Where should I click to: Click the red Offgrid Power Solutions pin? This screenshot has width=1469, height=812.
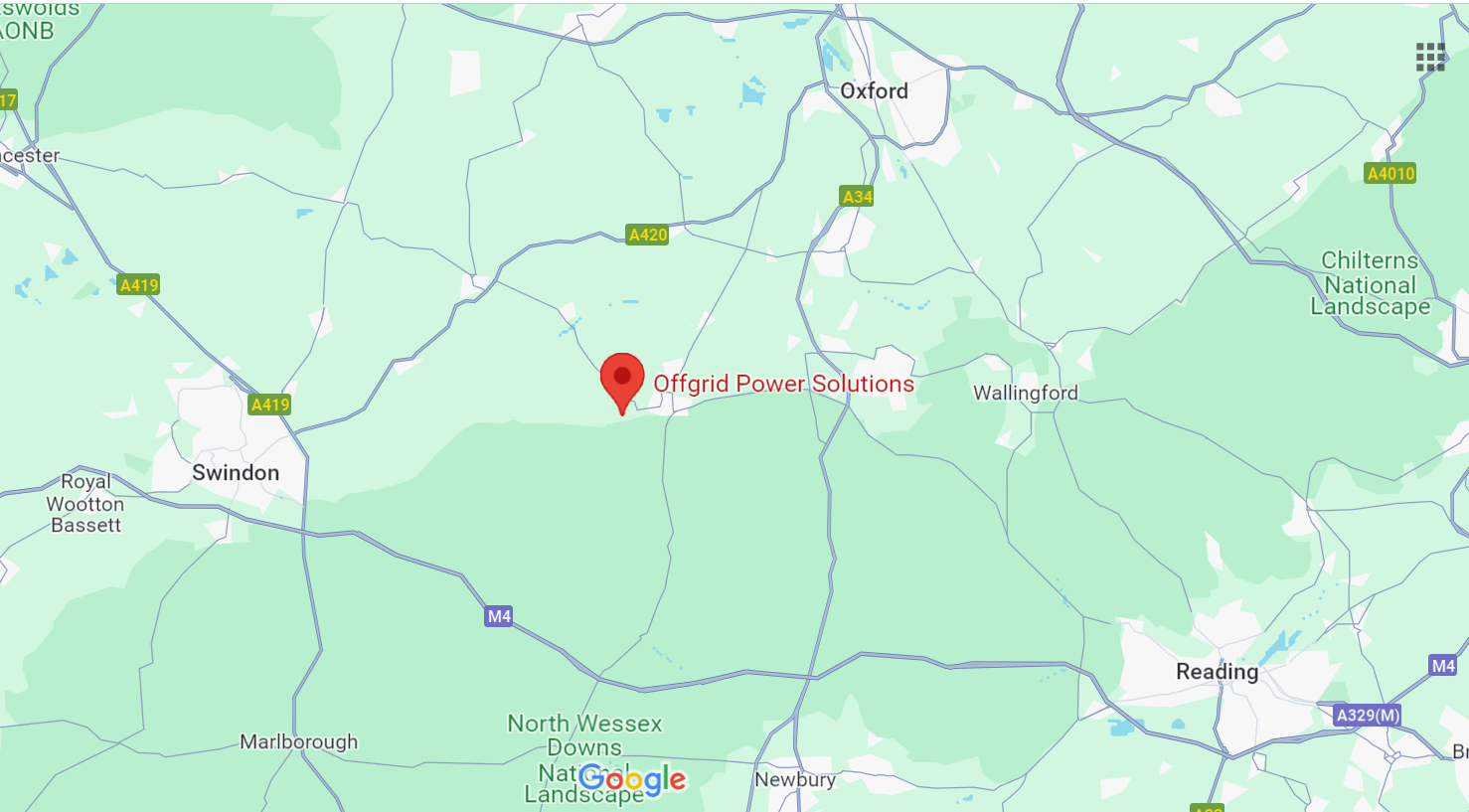tap(622, 384)
